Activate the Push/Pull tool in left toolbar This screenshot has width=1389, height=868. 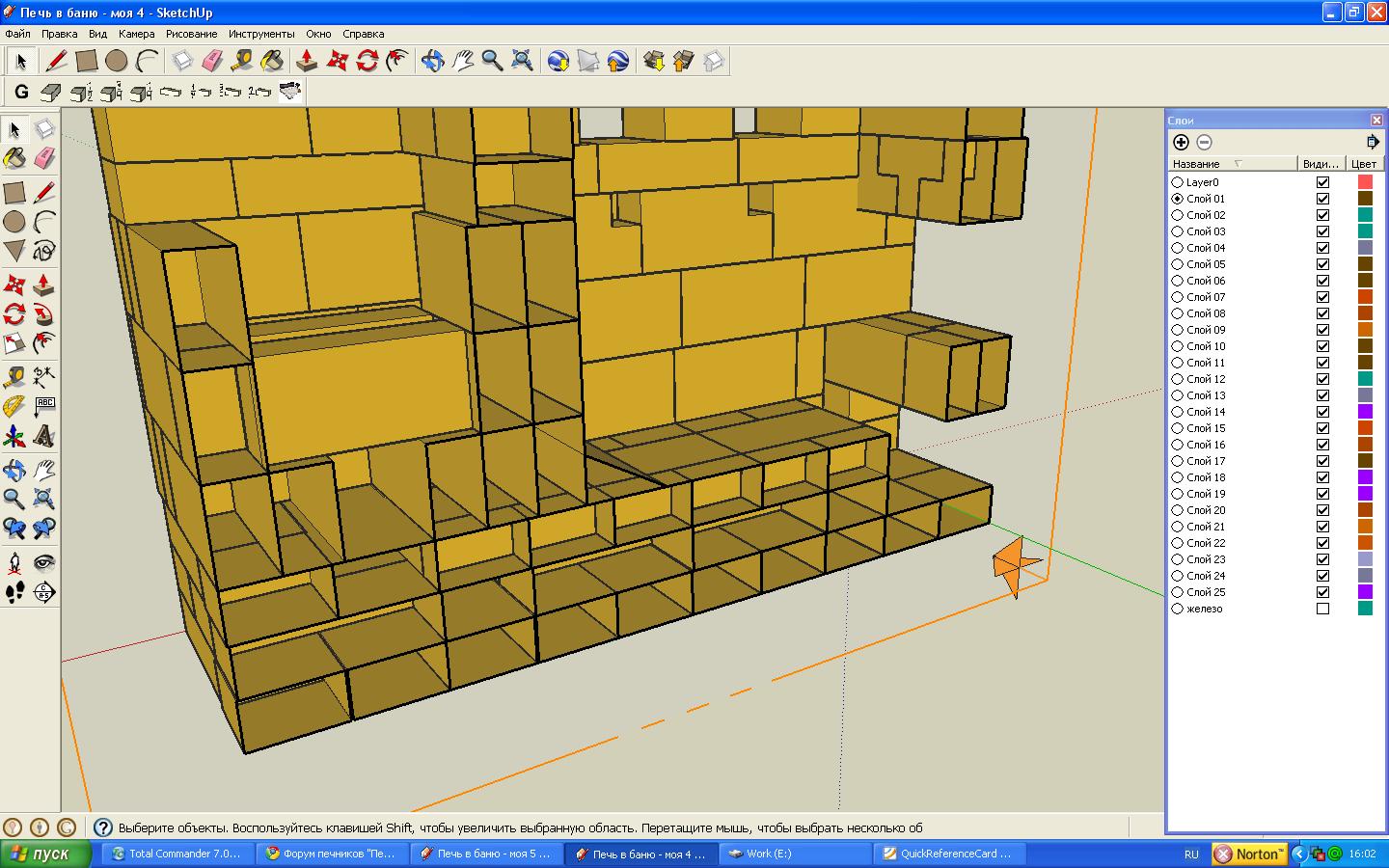point(43,285)
